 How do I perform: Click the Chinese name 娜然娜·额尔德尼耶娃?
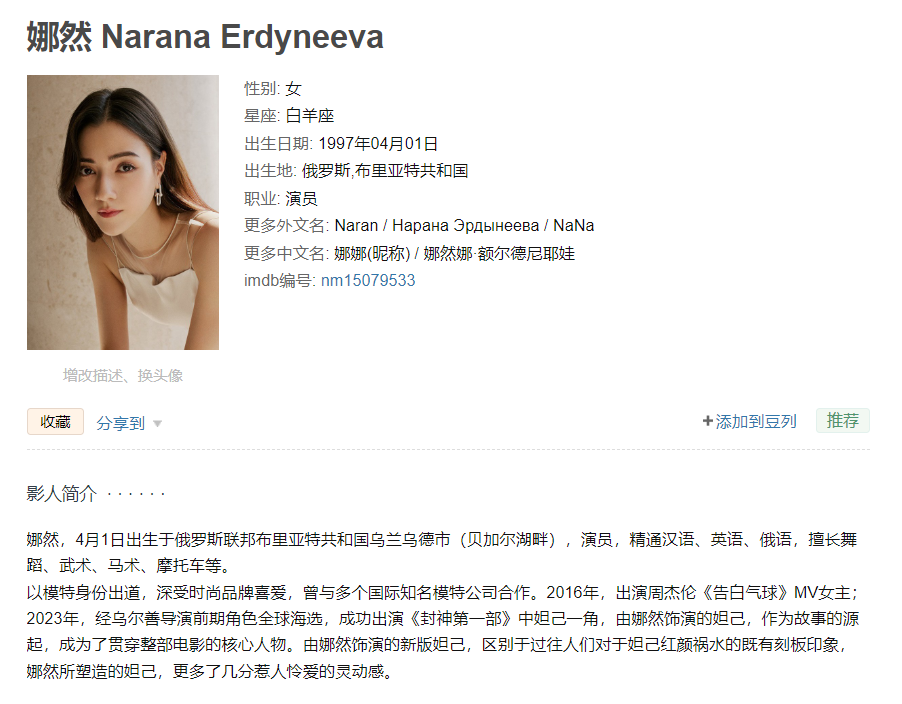coord(499,253)
